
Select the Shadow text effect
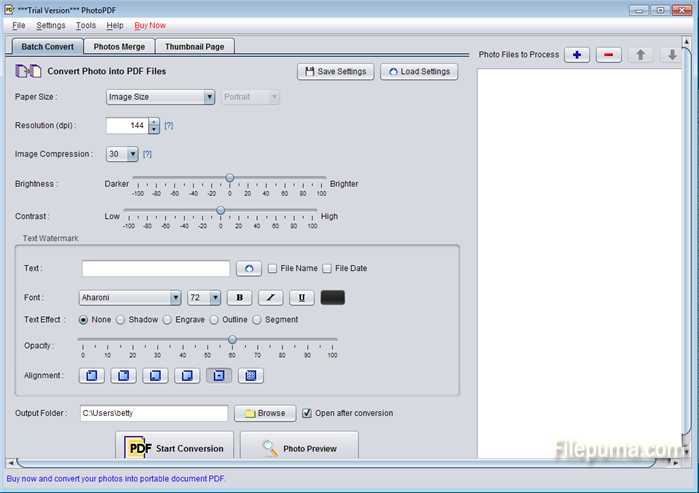click(x=121, y=320)
